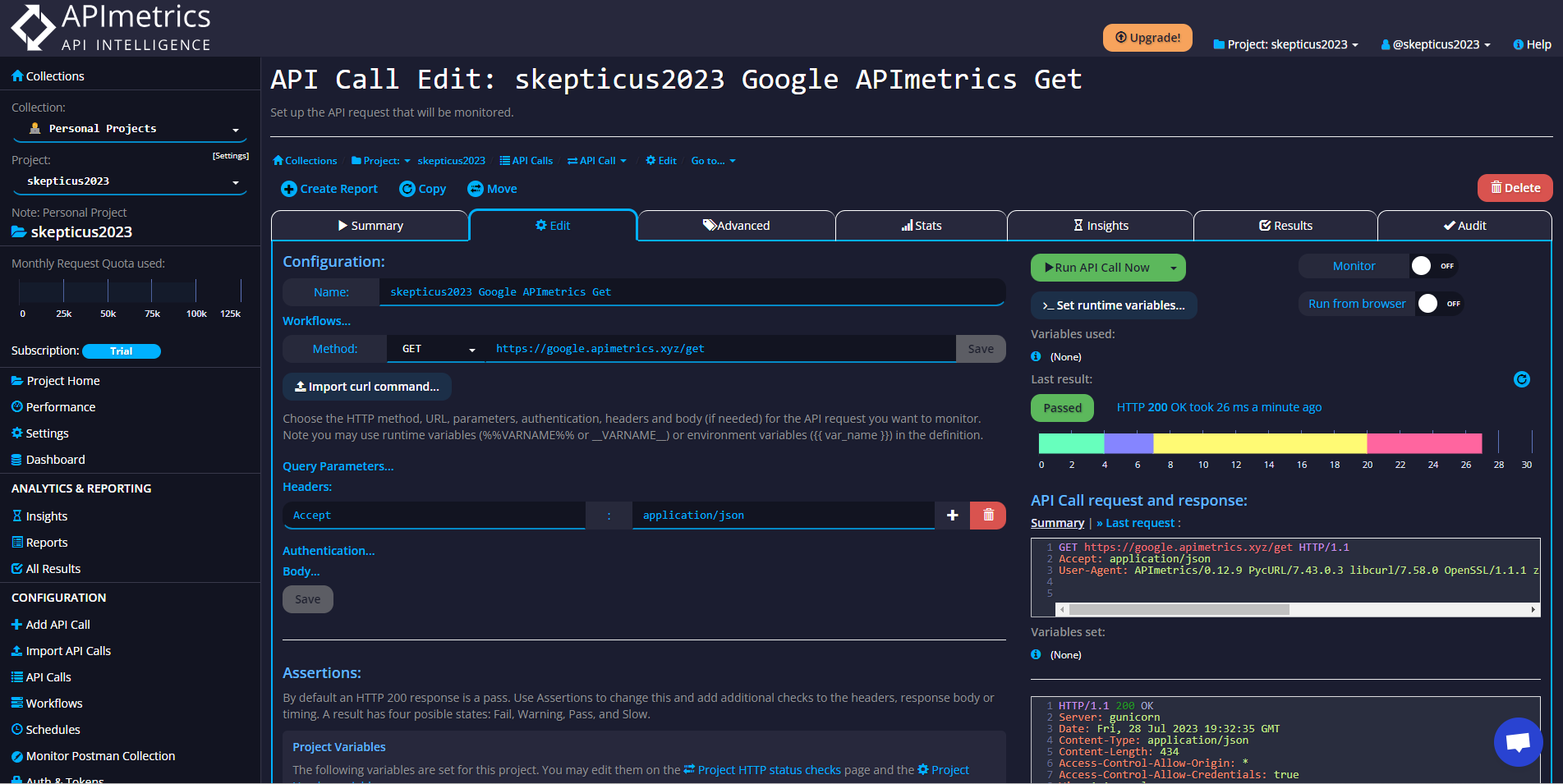The image size is (1563, 784).
Task: Click Set runtime variables button
Action: 1114,305
